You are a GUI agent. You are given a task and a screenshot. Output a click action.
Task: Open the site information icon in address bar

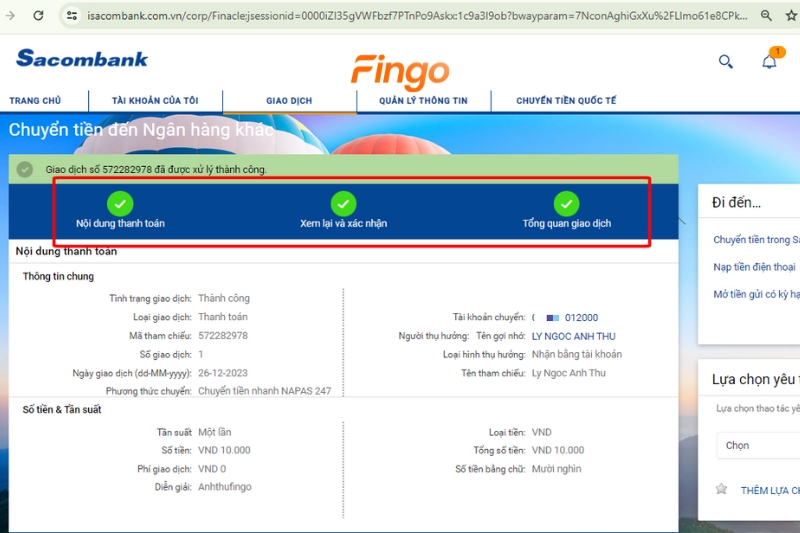point(72,16)
